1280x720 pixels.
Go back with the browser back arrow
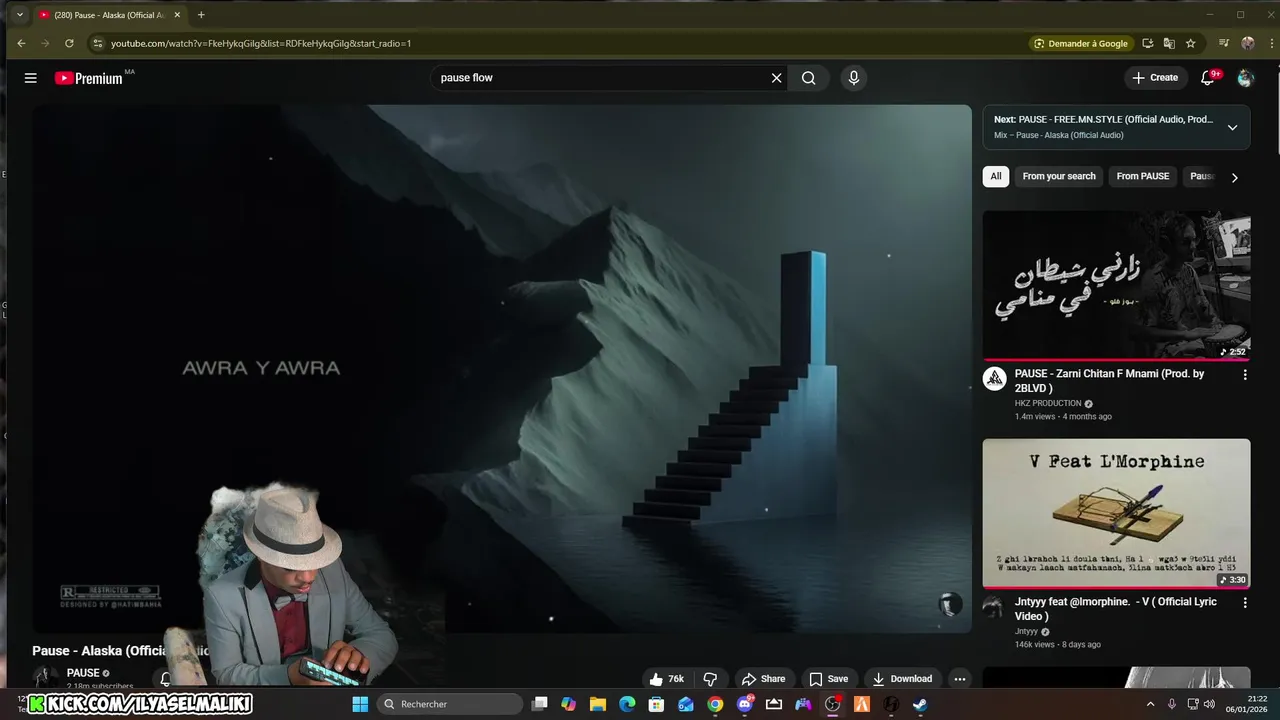pos(21,43)
